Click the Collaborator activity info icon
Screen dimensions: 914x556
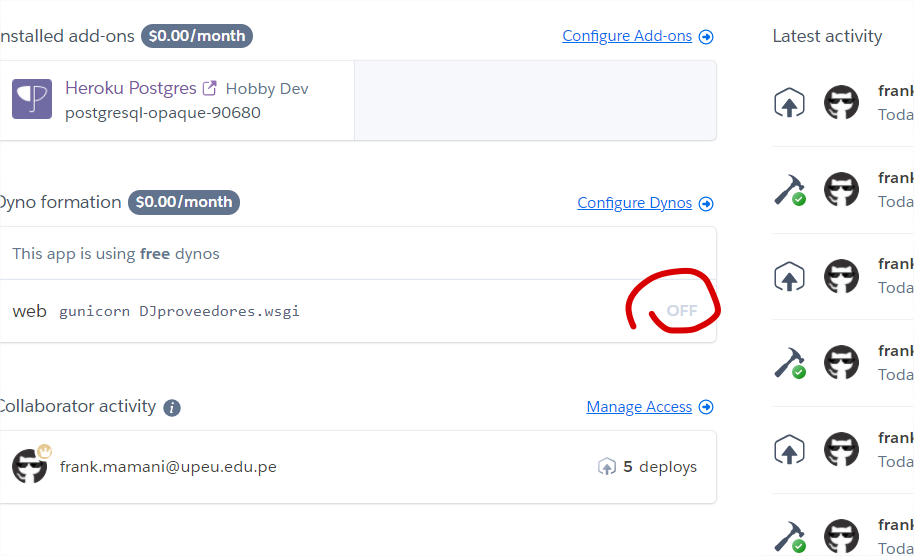(172, 407)
